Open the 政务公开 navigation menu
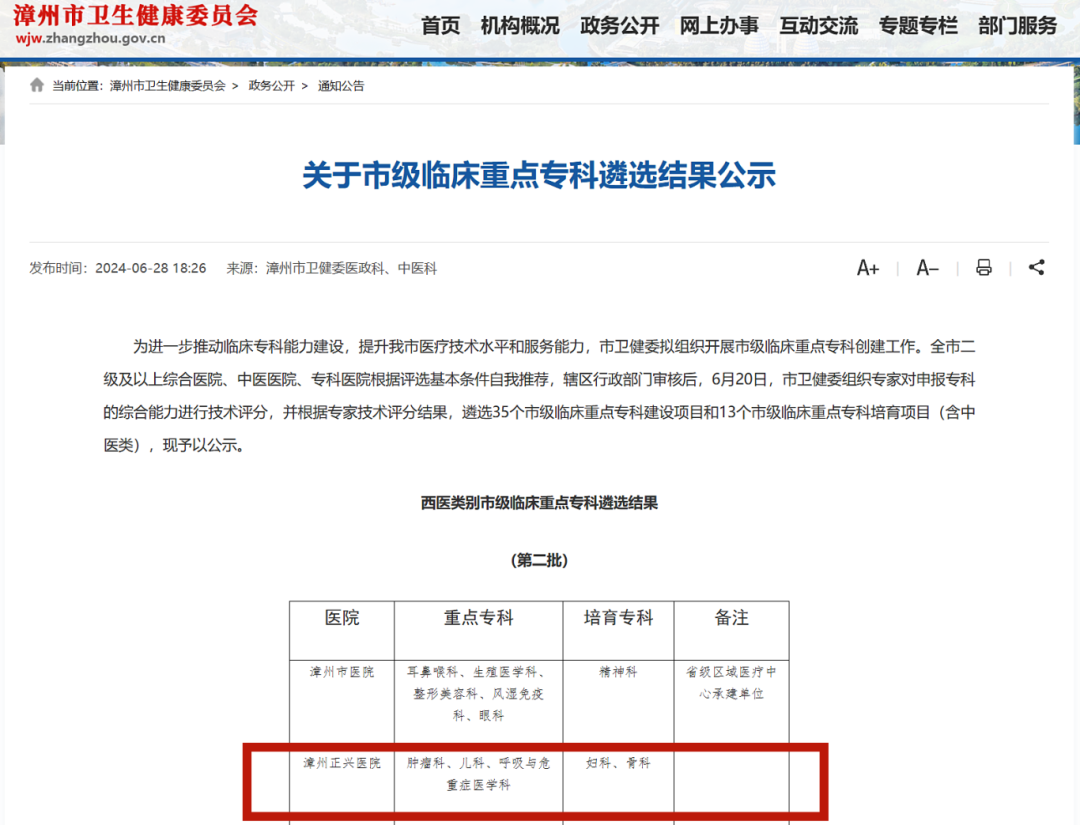 click(620, 26)
